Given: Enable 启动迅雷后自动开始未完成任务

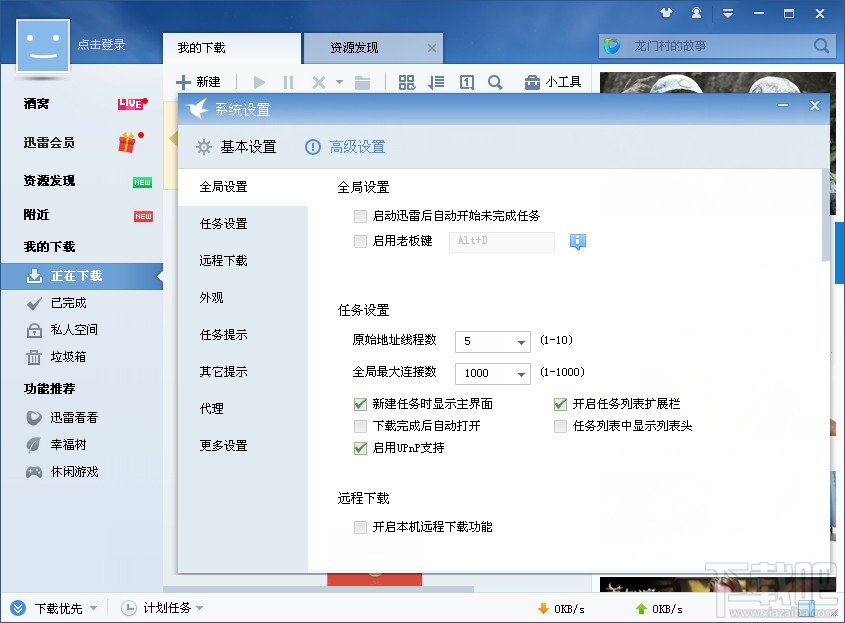Looking at the screenshot, I should (360, 216).
